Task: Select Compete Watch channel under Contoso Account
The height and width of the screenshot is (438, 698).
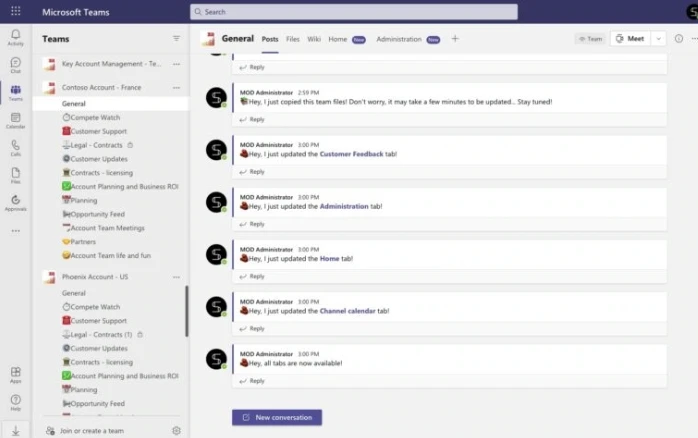Action: tap(95, 118)
